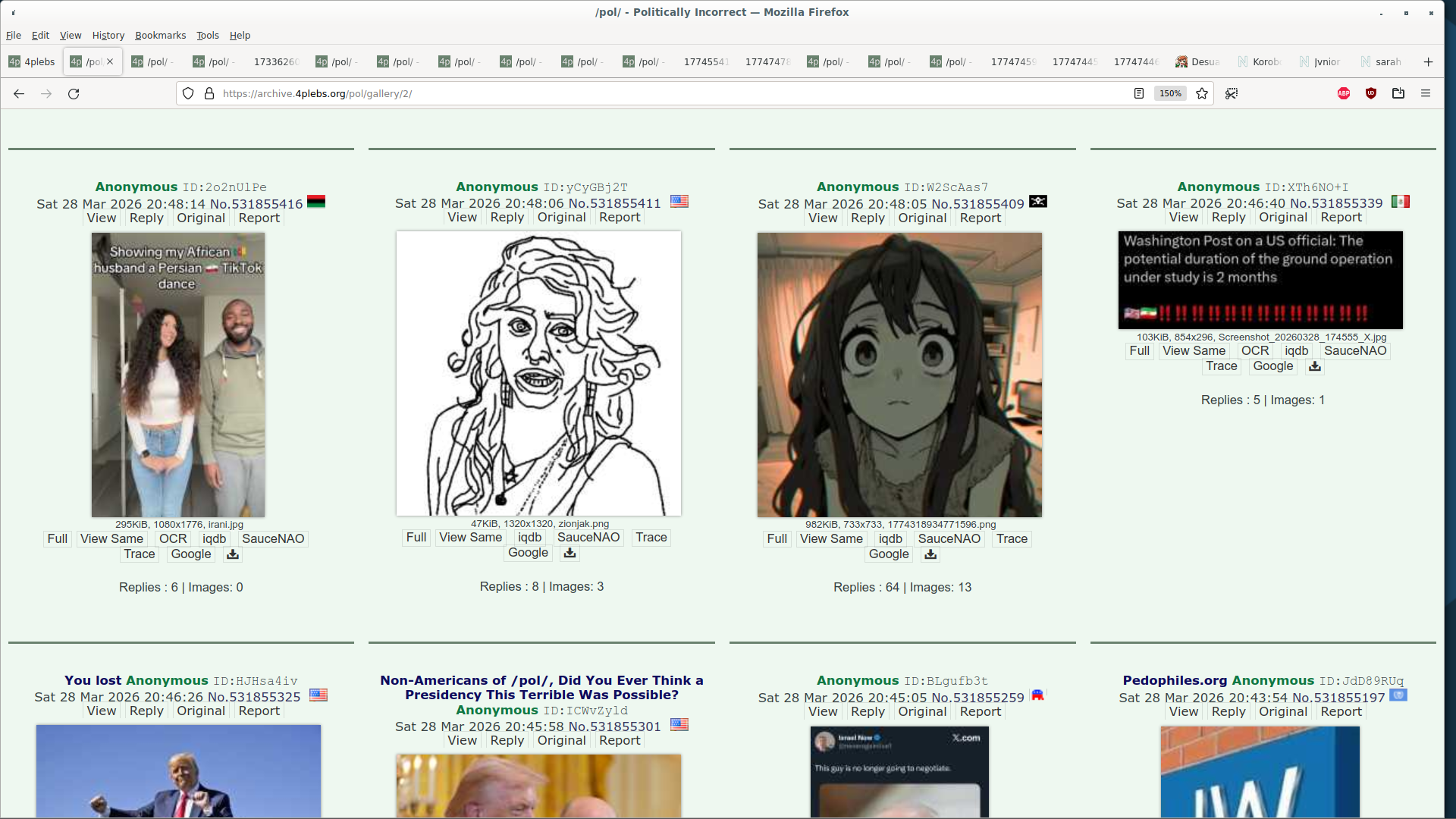The width and height of the screenshot is (1456, 819).
Task: Open uBlock Origin shield icon
Action: click(x=1371, y=93)
